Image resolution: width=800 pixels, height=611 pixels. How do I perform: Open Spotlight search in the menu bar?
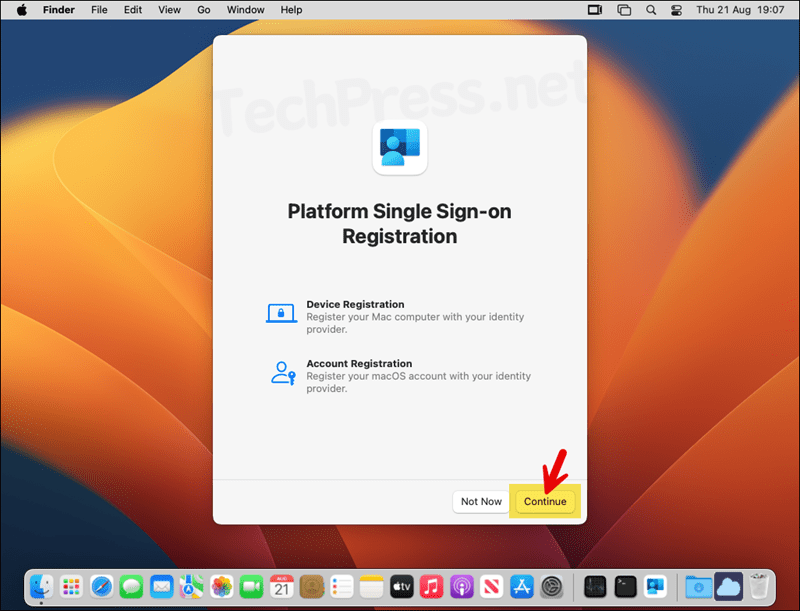[x=650, y=9]
